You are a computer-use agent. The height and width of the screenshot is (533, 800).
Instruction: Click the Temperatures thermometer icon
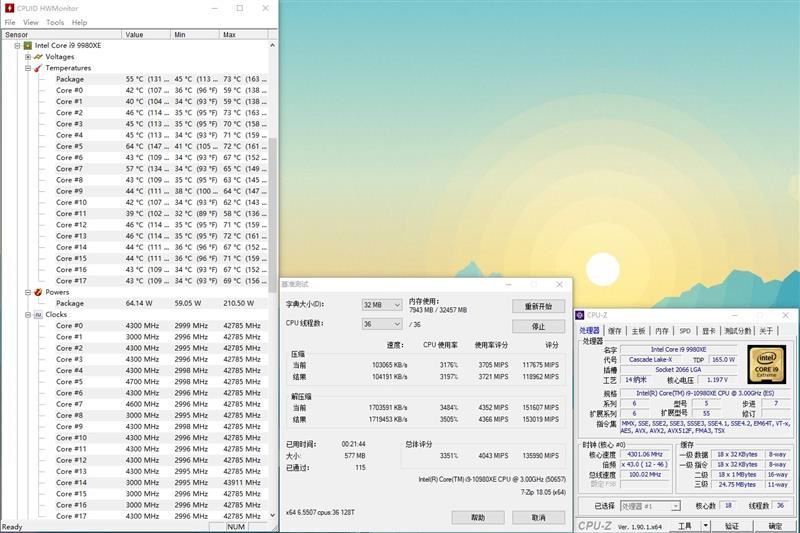click(x=38, y=68)
